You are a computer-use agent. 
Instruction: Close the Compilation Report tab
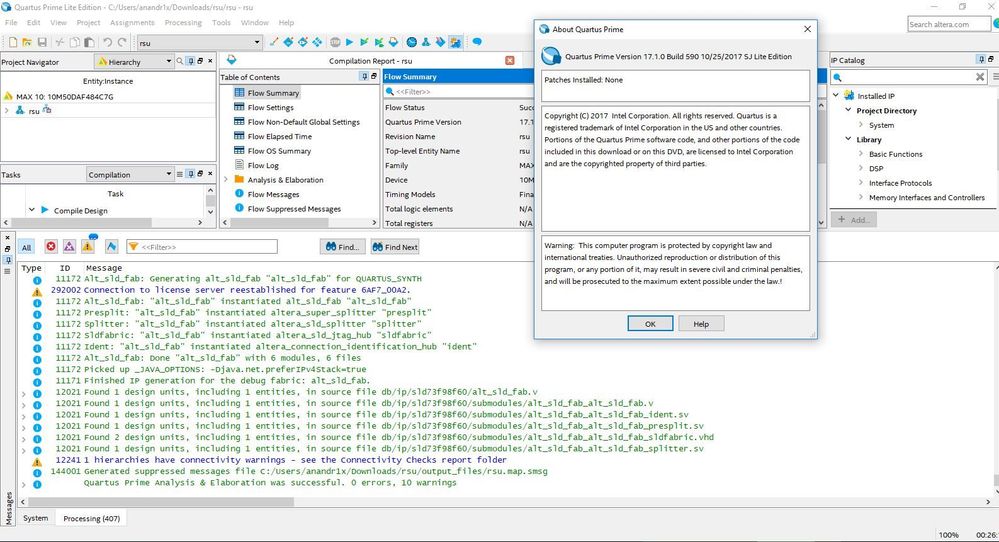510,61
